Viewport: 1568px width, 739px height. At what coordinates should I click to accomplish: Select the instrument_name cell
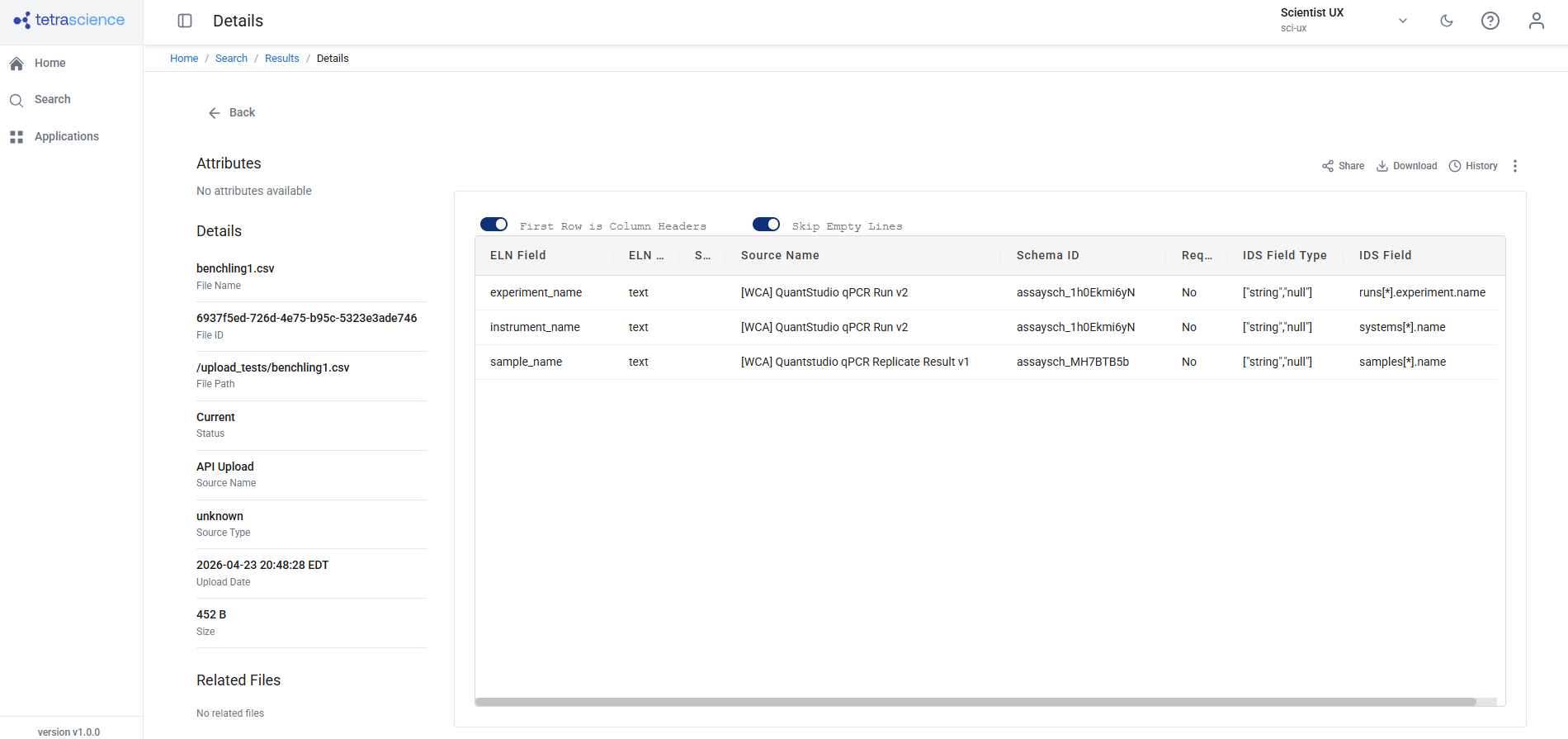(x=535, y=327)
